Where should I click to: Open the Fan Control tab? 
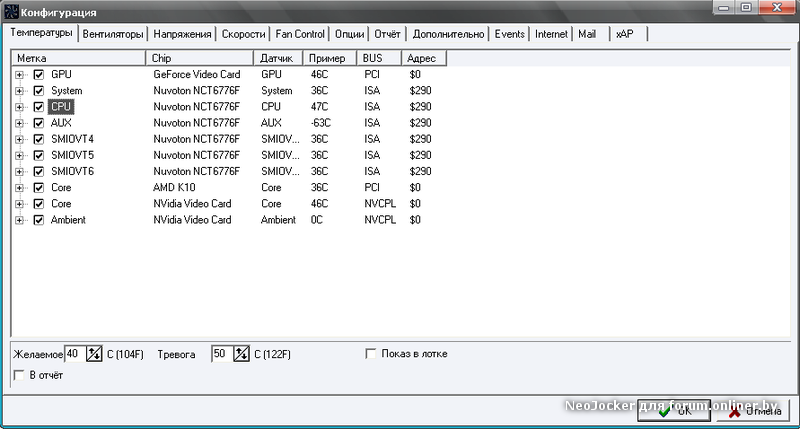click(x=300, y=34)
